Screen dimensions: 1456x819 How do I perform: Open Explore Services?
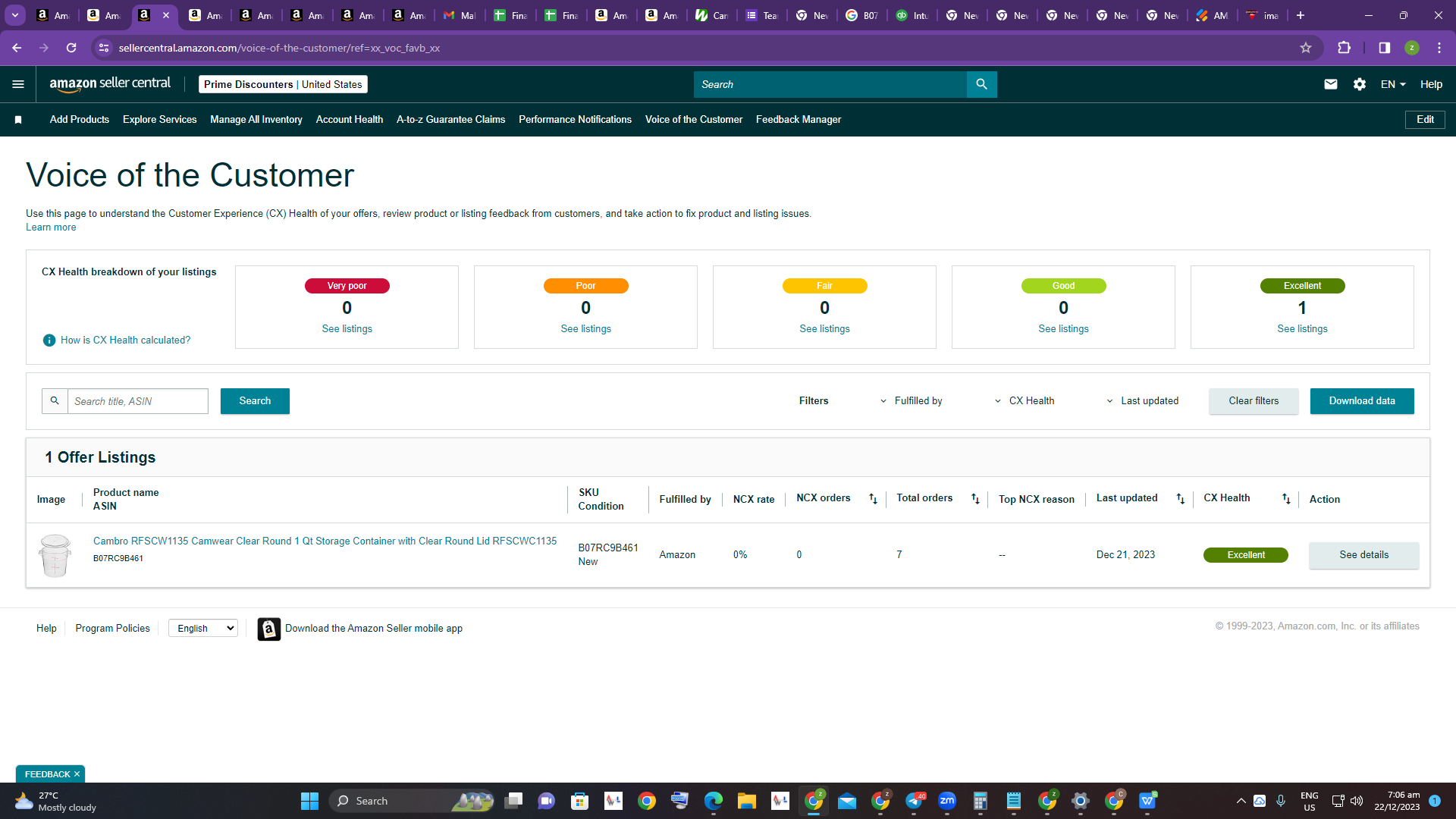pos(159,120)
